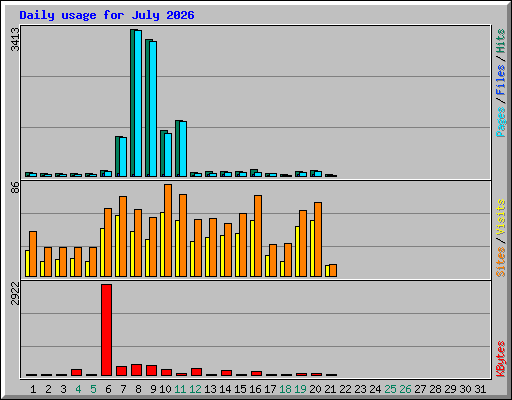The width and height of the screenshot is (512, 400).
Task: Click day label 23 on x-axis
Action: coord(360,389)
